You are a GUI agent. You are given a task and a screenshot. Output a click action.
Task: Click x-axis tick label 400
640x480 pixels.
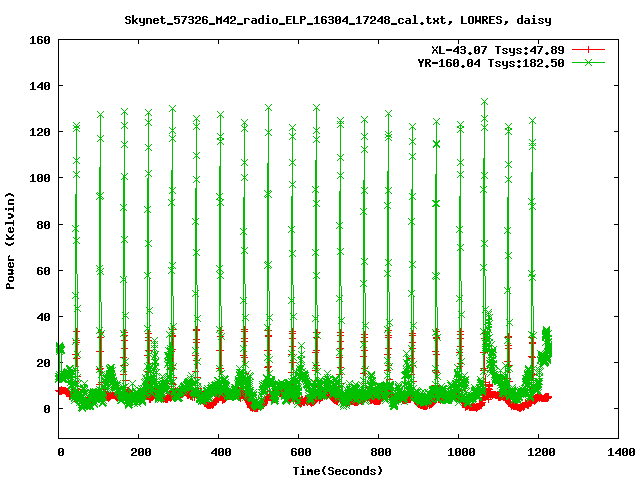coord(221,452)
